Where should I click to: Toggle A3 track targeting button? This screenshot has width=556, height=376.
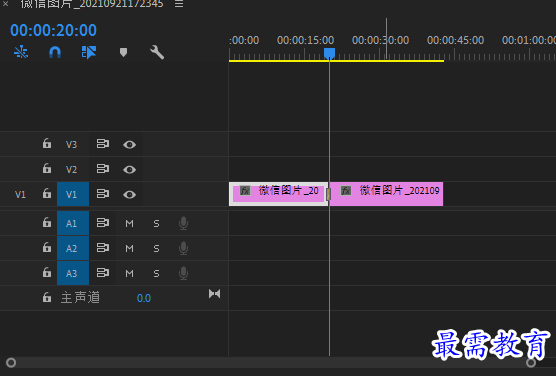(73, 273)
